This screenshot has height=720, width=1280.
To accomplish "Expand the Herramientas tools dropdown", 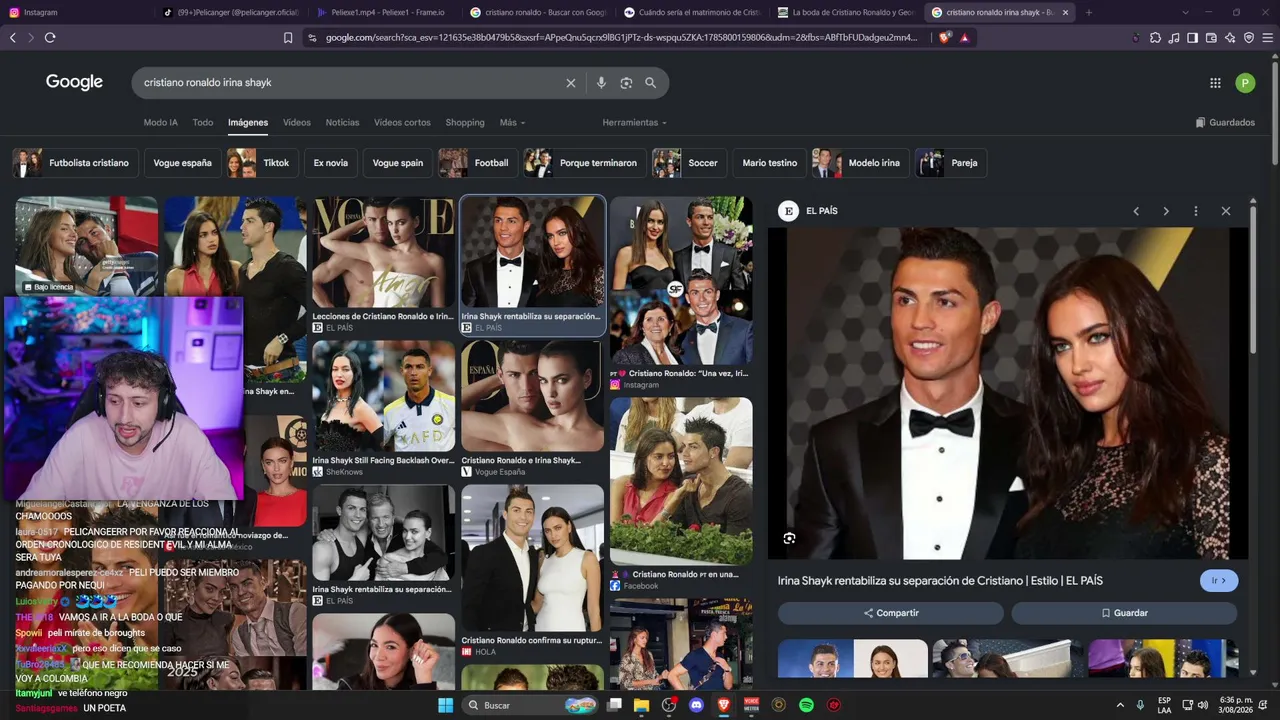I will point(634,123).
